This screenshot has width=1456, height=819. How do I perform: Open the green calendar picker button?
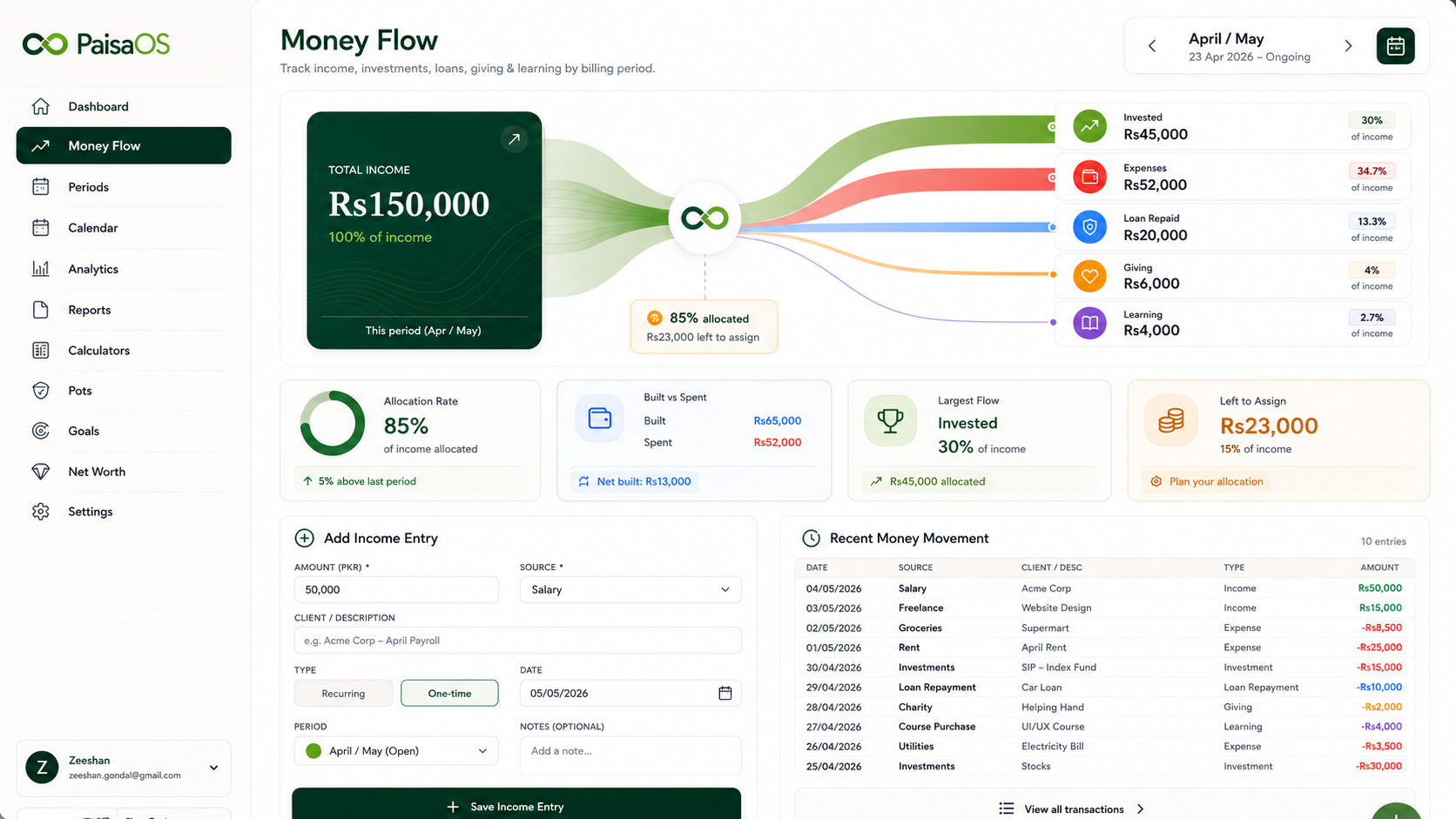point(1395,46)
